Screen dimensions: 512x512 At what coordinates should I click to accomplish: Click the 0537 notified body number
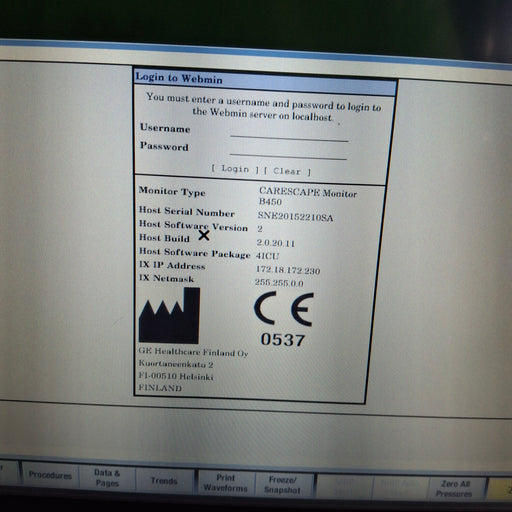(283, 340)
